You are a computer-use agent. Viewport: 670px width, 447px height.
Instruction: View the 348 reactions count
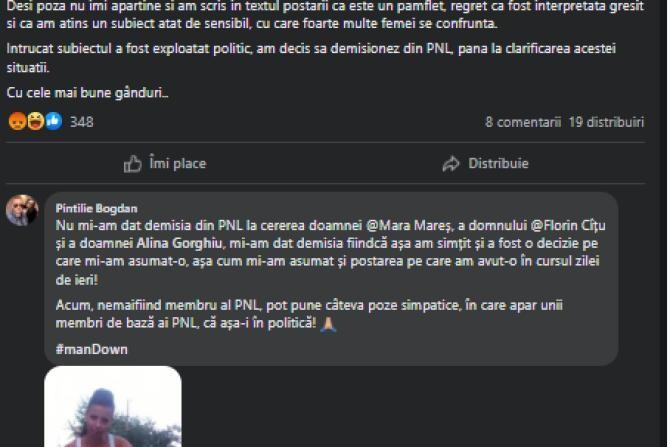(x=81, y=122)
